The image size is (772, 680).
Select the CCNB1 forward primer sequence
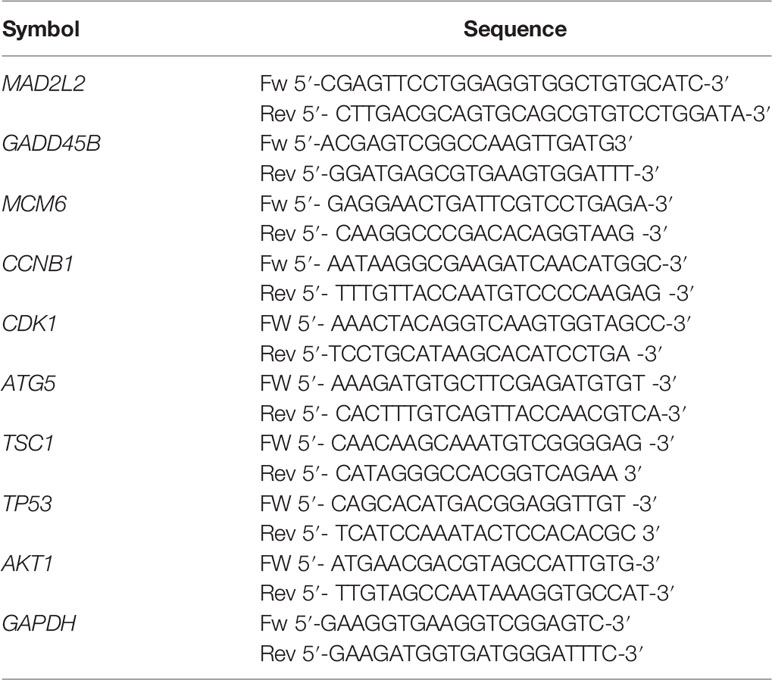pyautogui.click(x=473, y=264)
